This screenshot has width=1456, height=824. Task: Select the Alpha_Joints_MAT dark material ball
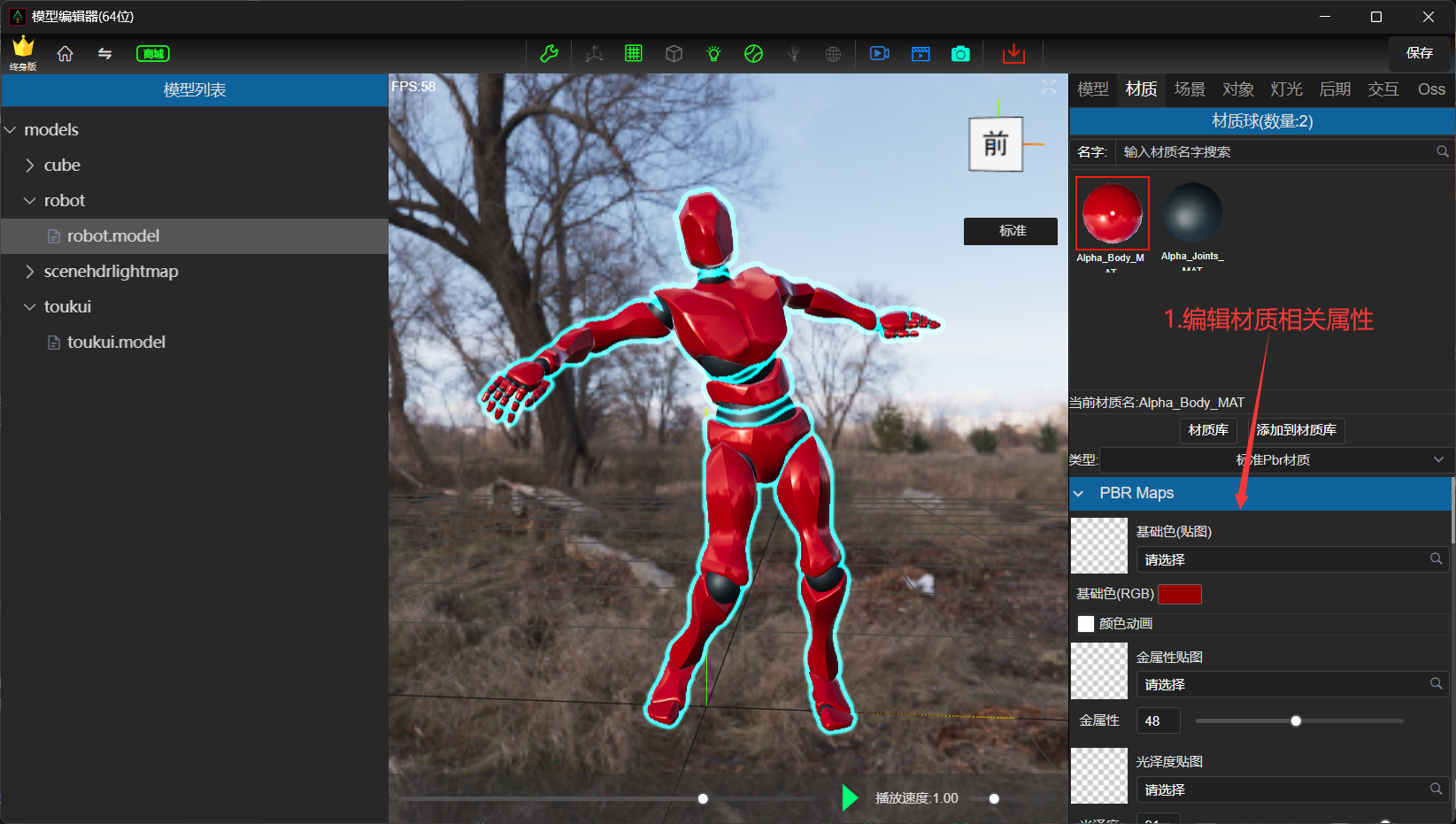click(x=1192, y=213)
